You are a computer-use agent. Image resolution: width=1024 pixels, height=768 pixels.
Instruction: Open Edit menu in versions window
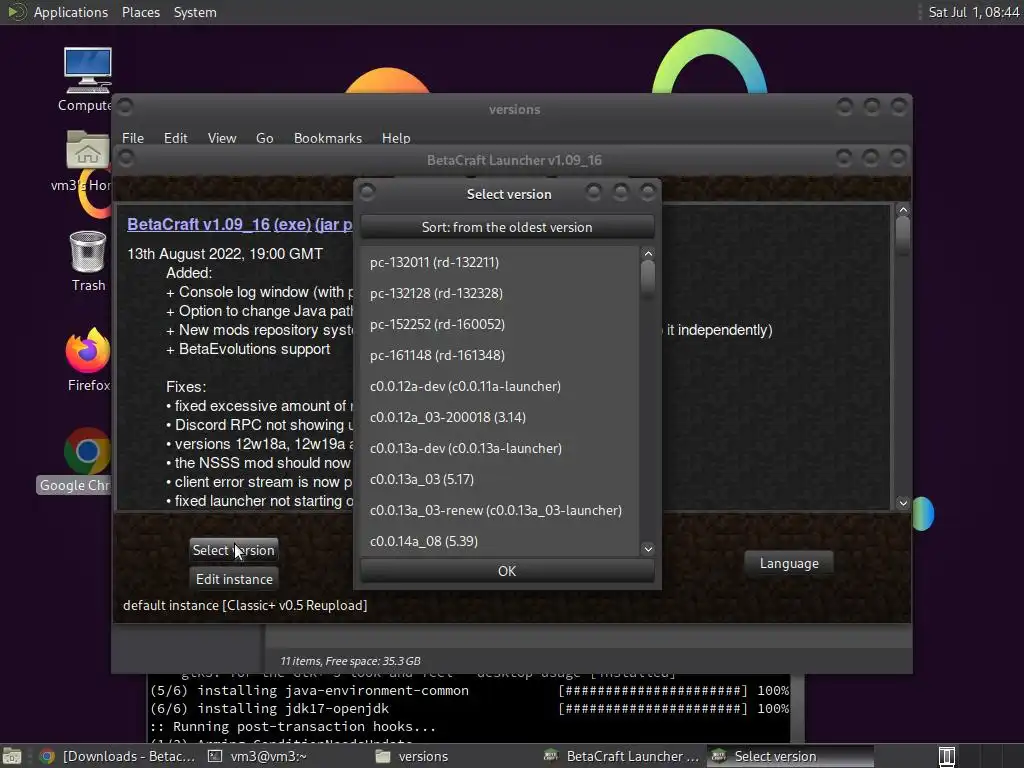coord(175,138)
